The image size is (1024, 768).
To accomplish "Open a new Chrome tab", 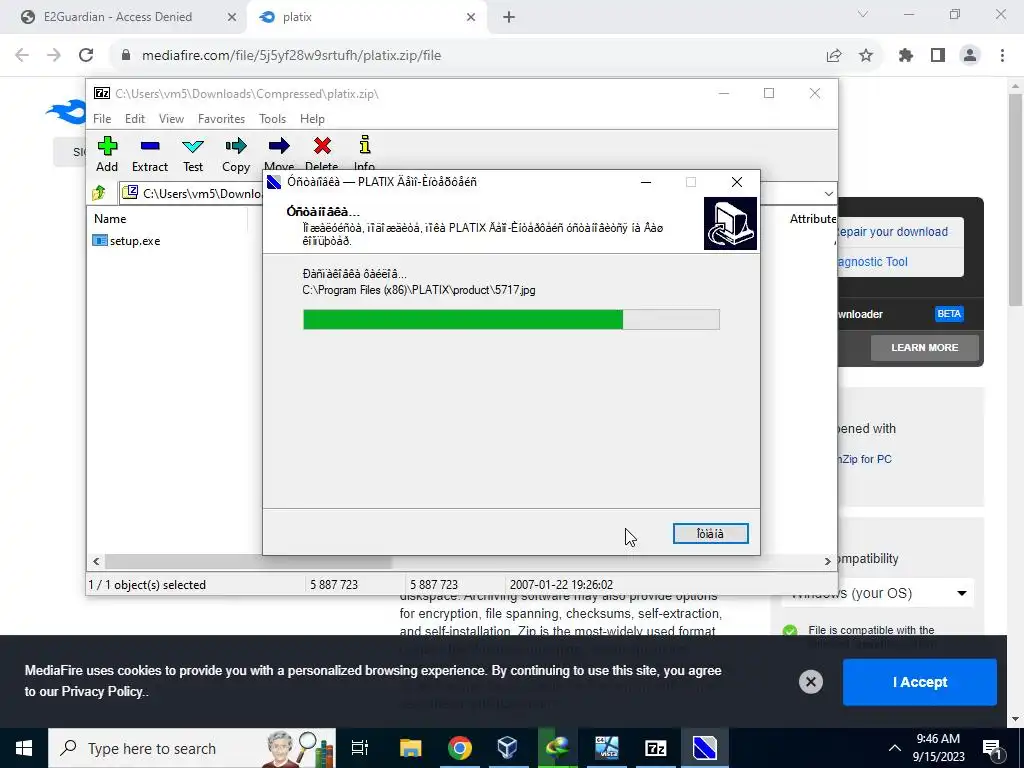I will pos(509,17).
